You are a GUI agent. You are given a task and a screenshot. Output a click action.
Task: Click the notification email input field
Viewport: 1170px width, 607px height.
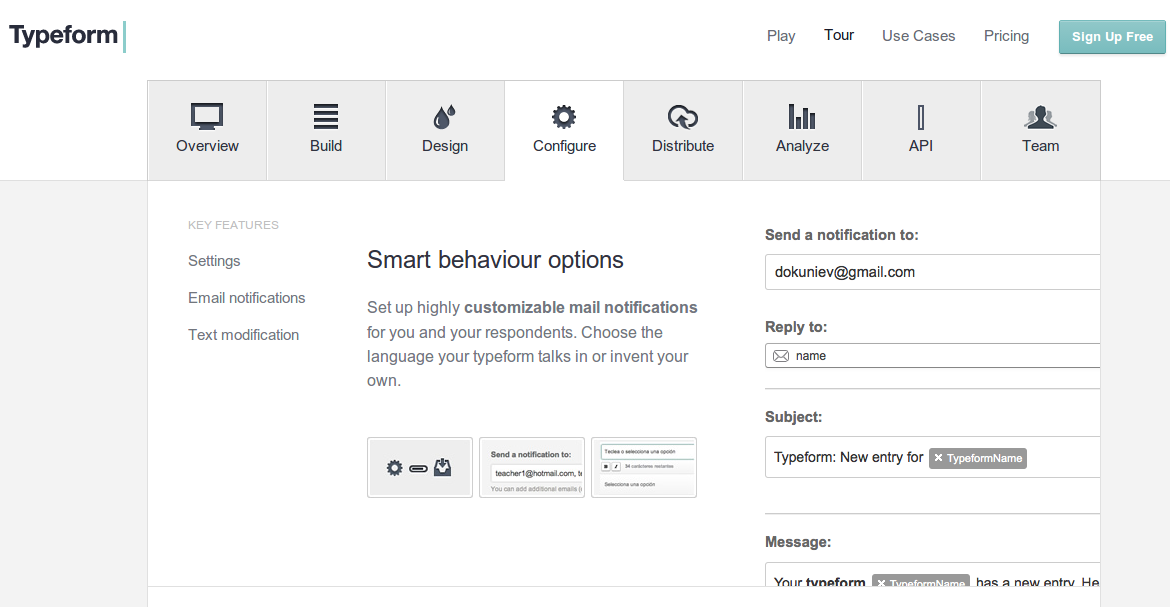[x=933, y=272]
